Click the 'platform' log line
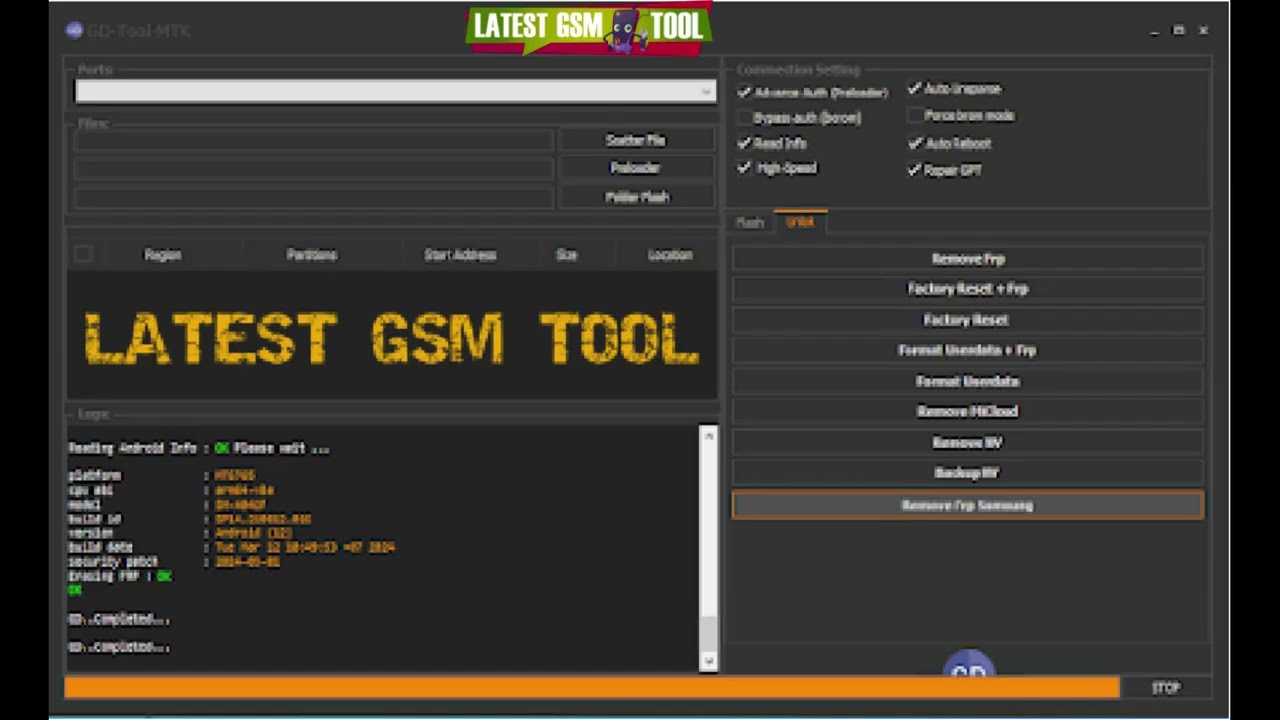Viewport: 1280px width, 720px height. tap(162, 476)
